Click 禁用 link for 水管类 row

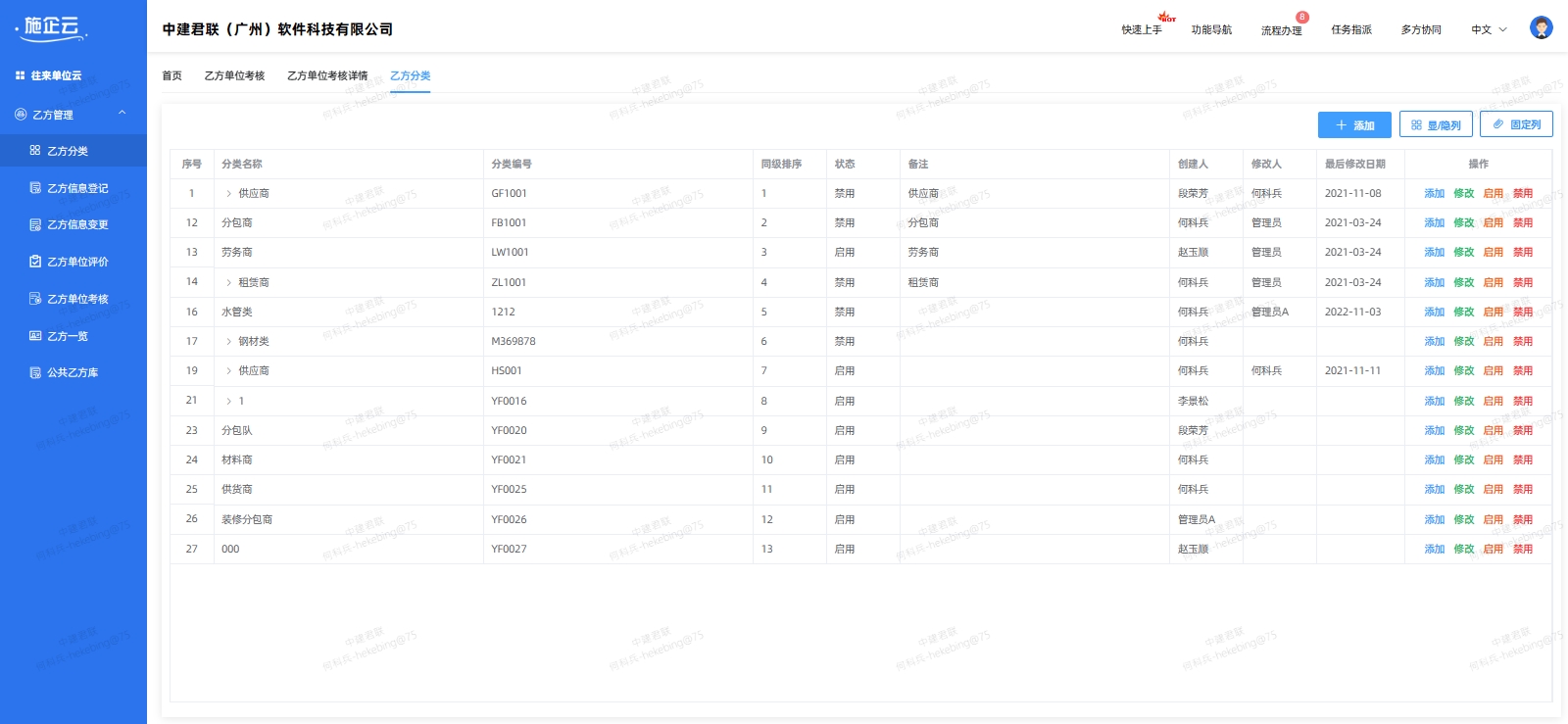click(1522, 313)
